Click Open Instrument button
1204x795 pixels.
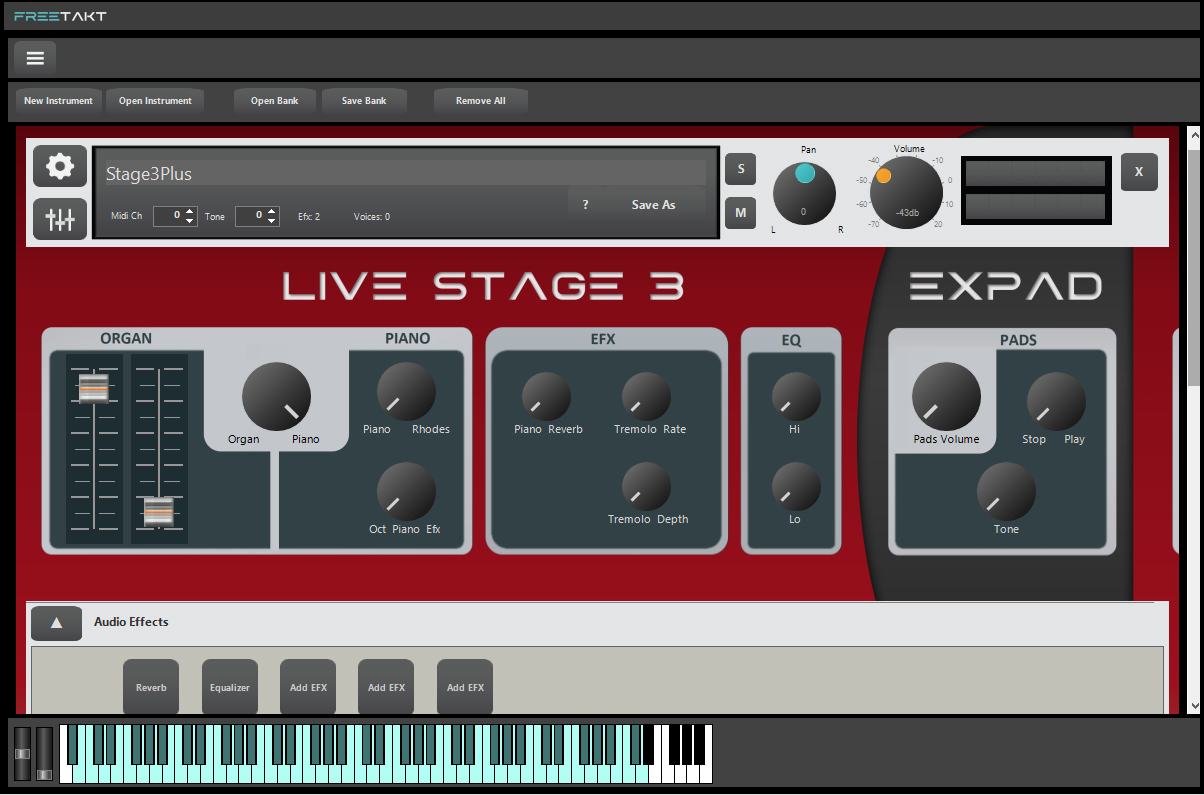[155, 101]
